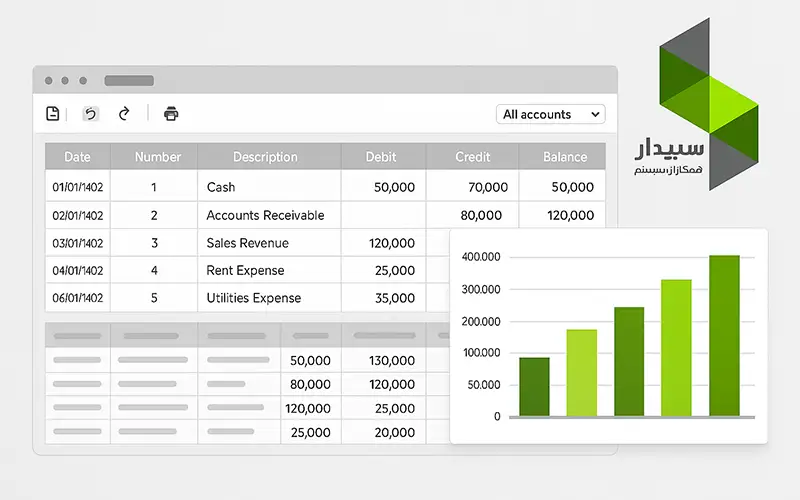
Task: Select the Accounts Receivable entry
Action: 258,215
